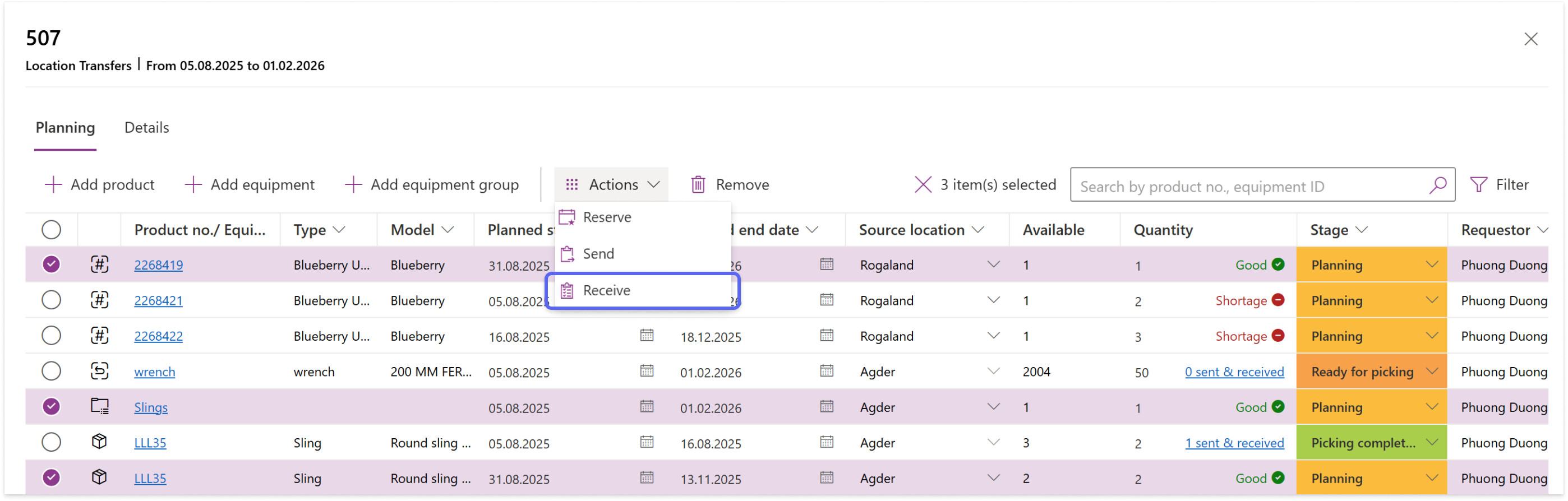Switch to the Details tab

coord(147,128)
